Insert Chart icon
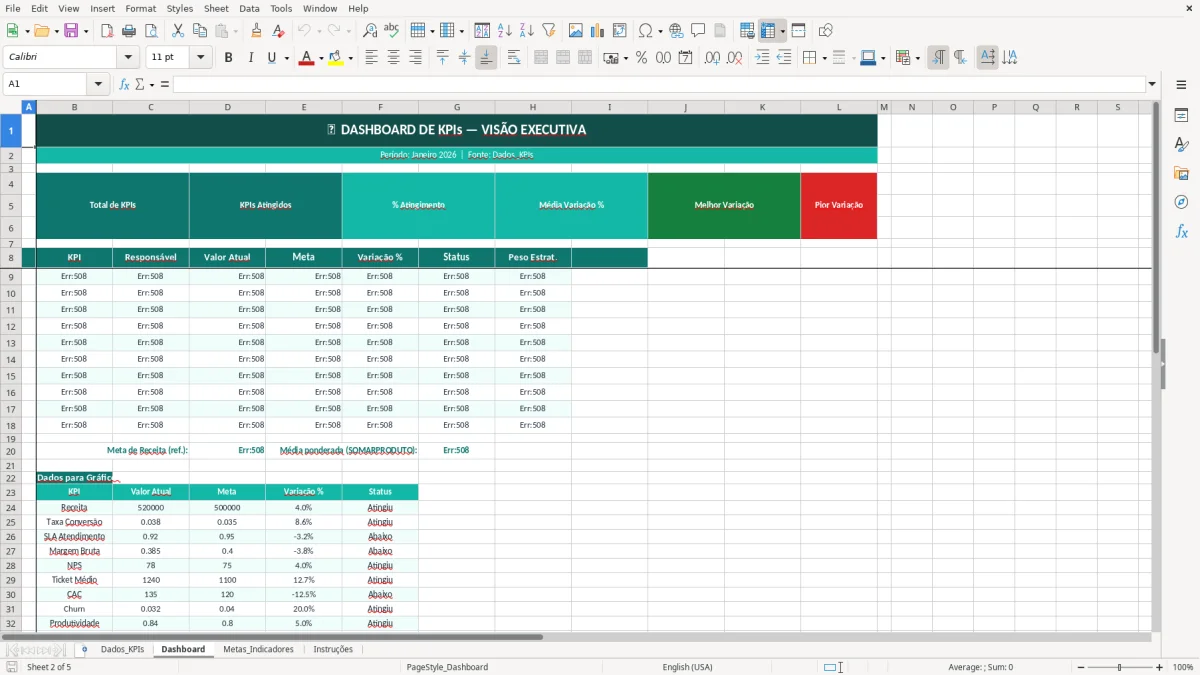The width and height of the screenshot is (1200, 675). 598,31
